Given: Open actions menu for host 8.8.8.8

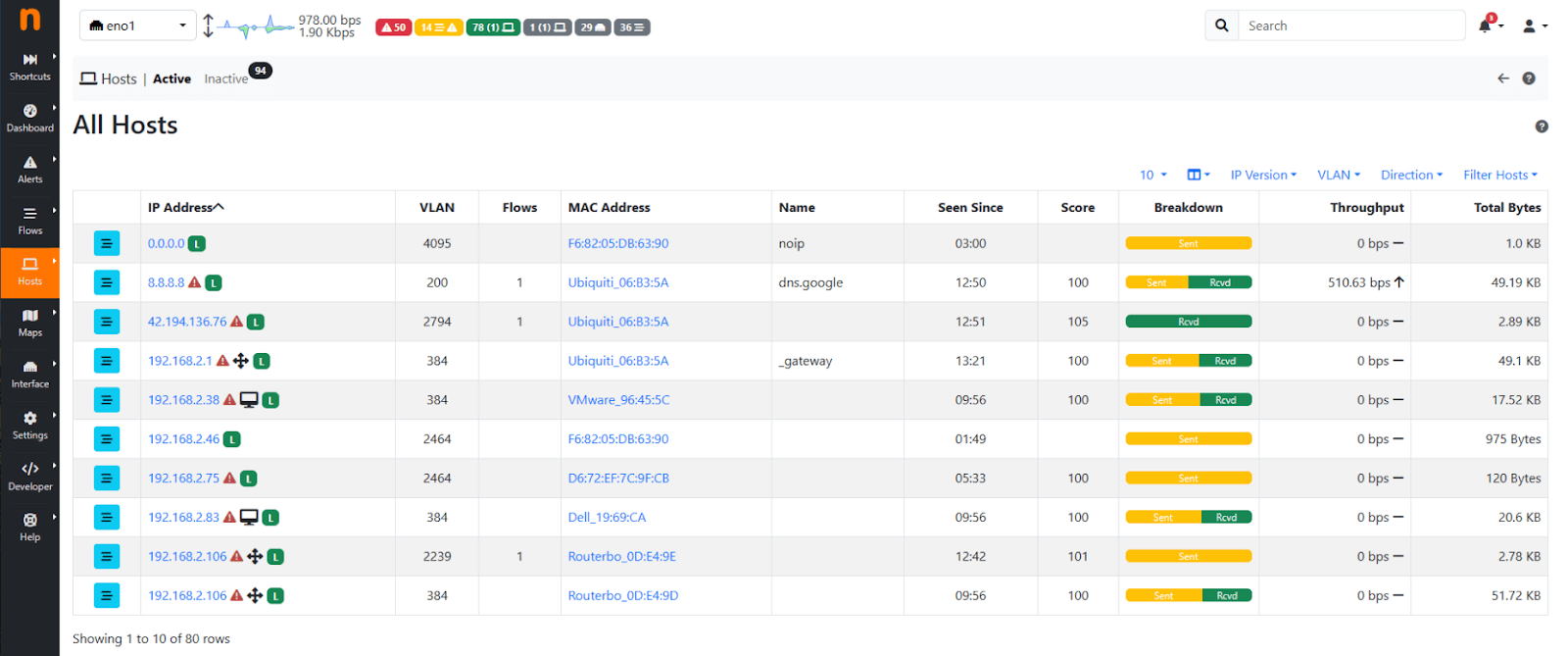Looking at the screenshot, I should pyautogui.click(x=107, y=282).
